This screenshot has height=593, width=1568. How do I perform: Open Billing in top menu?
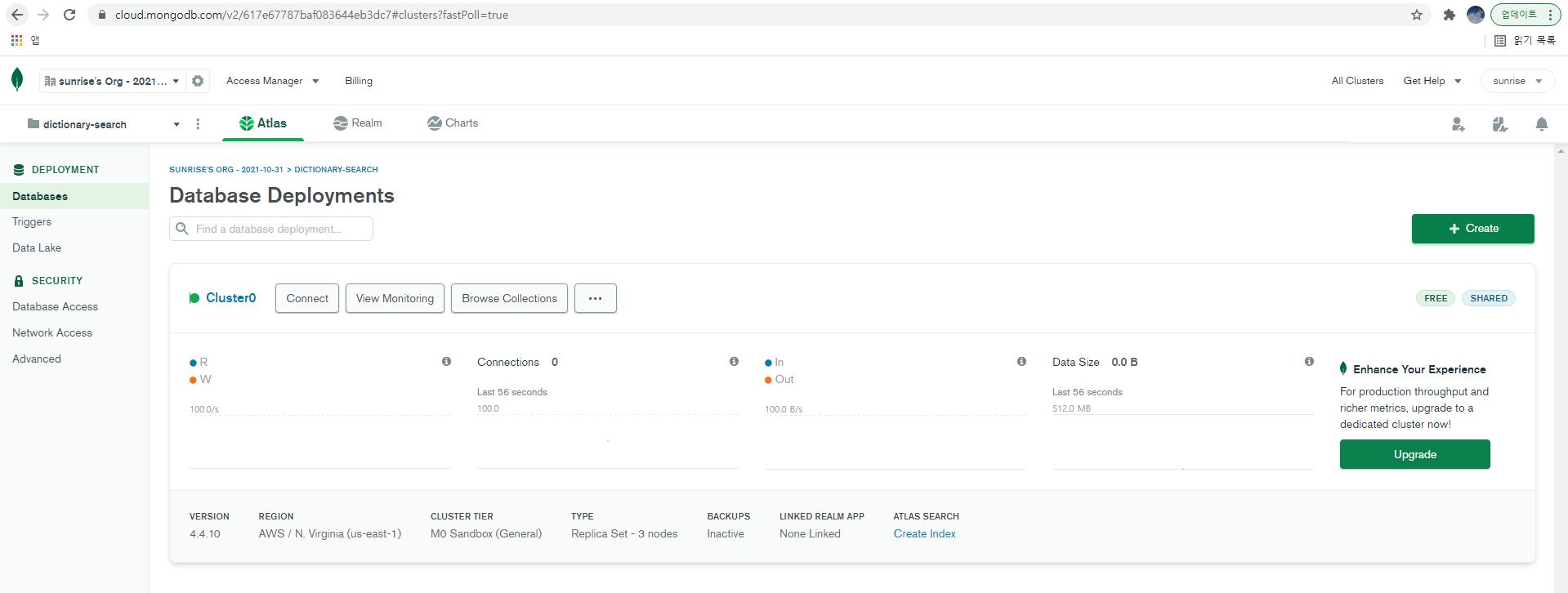coord(359,81)
